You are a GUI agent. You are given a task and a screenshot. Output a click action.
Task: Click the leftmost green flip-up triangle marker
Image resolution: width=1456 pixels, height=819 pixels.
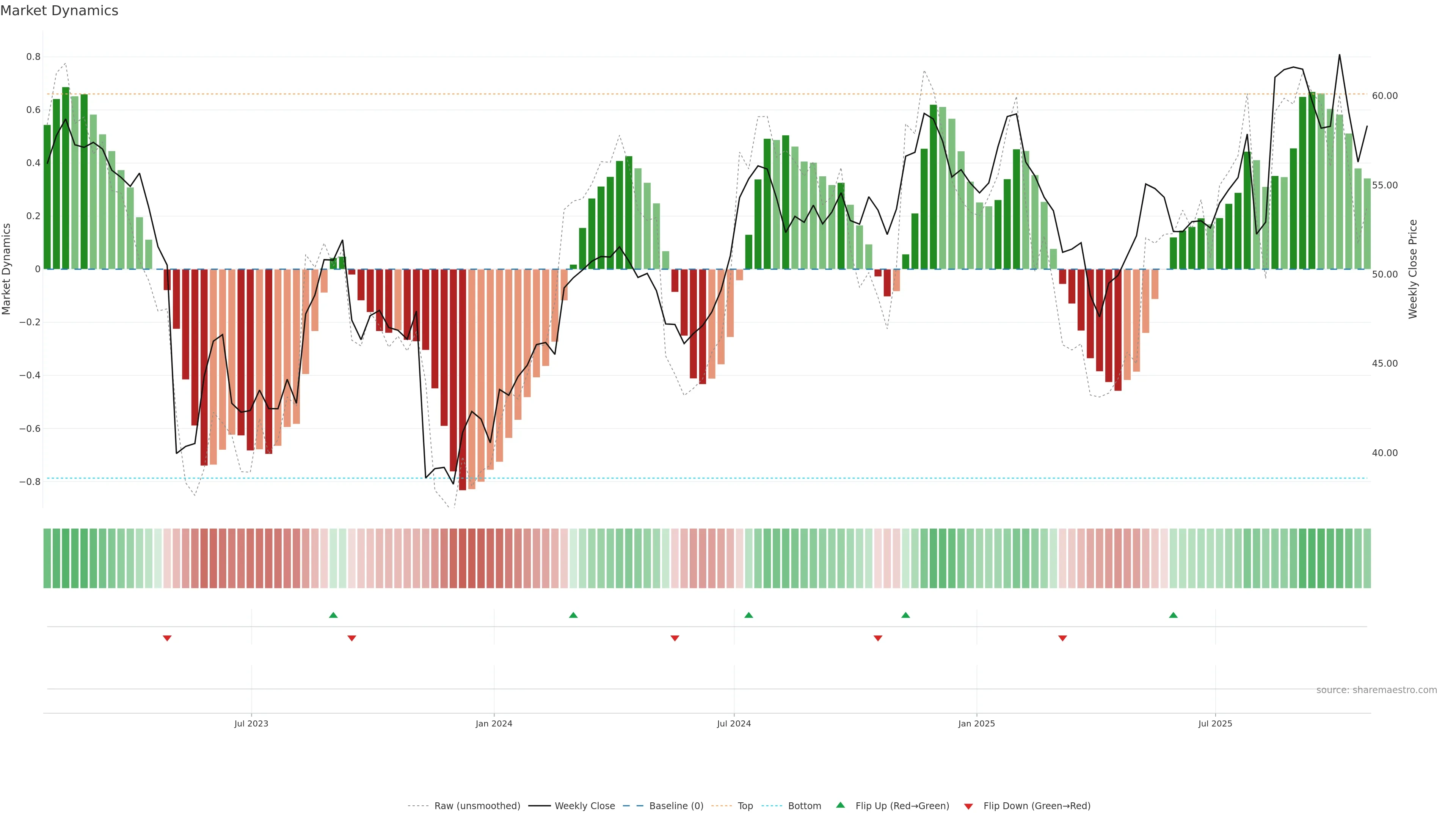click(333, 615)
